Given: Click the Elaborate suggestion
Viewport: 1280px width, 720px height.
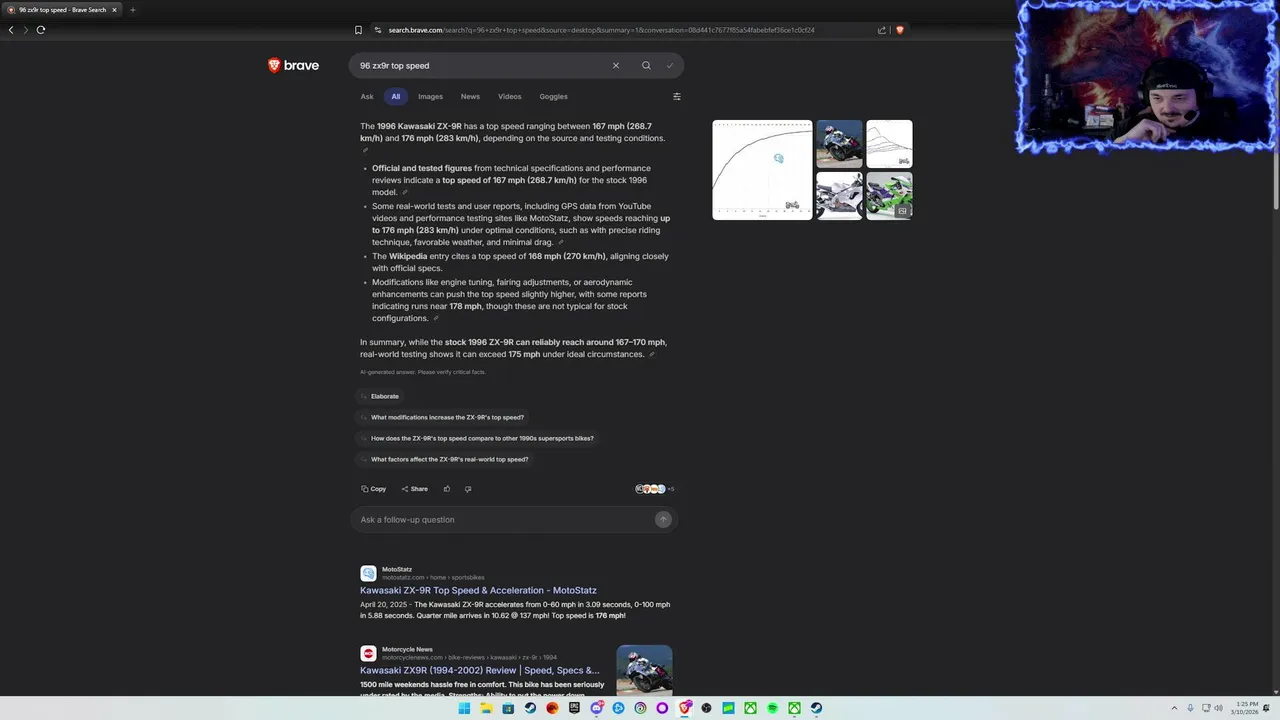Looking at the screenshot, I should coord(380,396).
